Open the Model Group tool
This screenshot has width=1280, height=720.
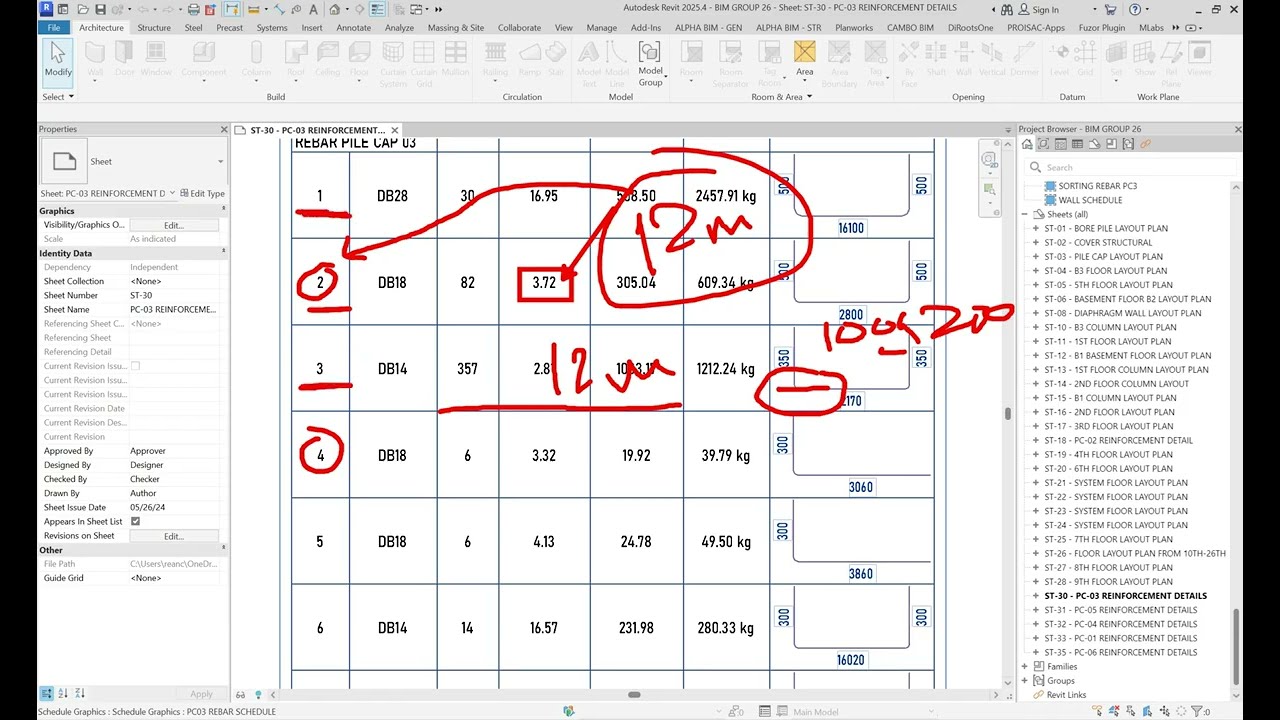[651, 64]
